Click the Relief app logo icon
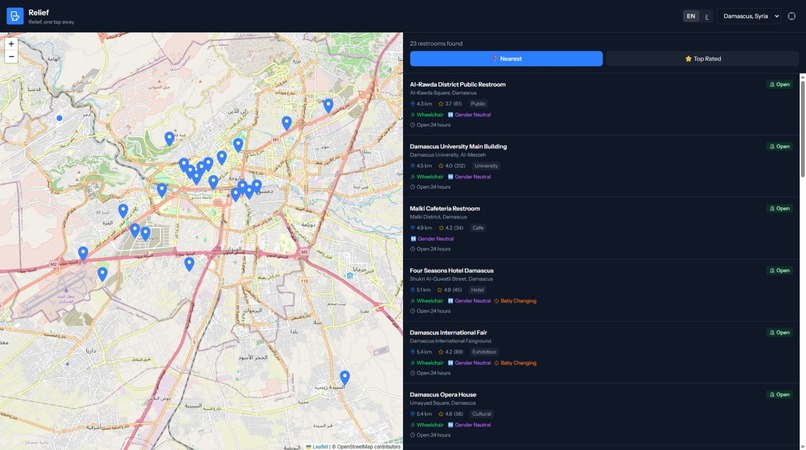The width and height of the screenshot is (806, 450). [x=15, y=16]
